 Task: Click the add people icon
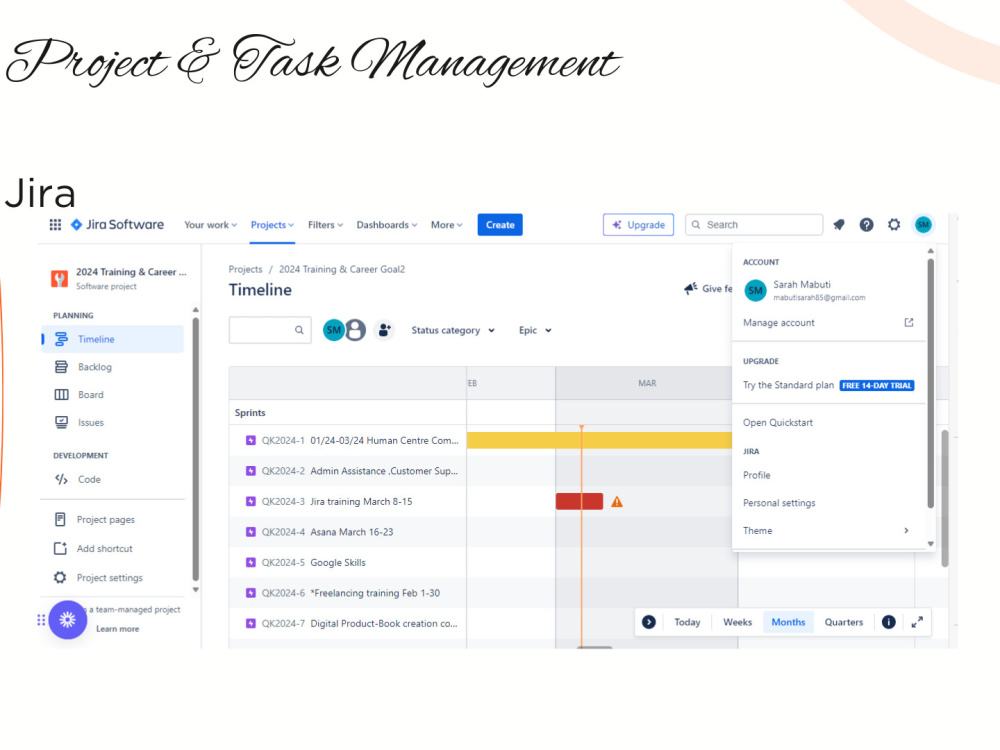point(384,330)
